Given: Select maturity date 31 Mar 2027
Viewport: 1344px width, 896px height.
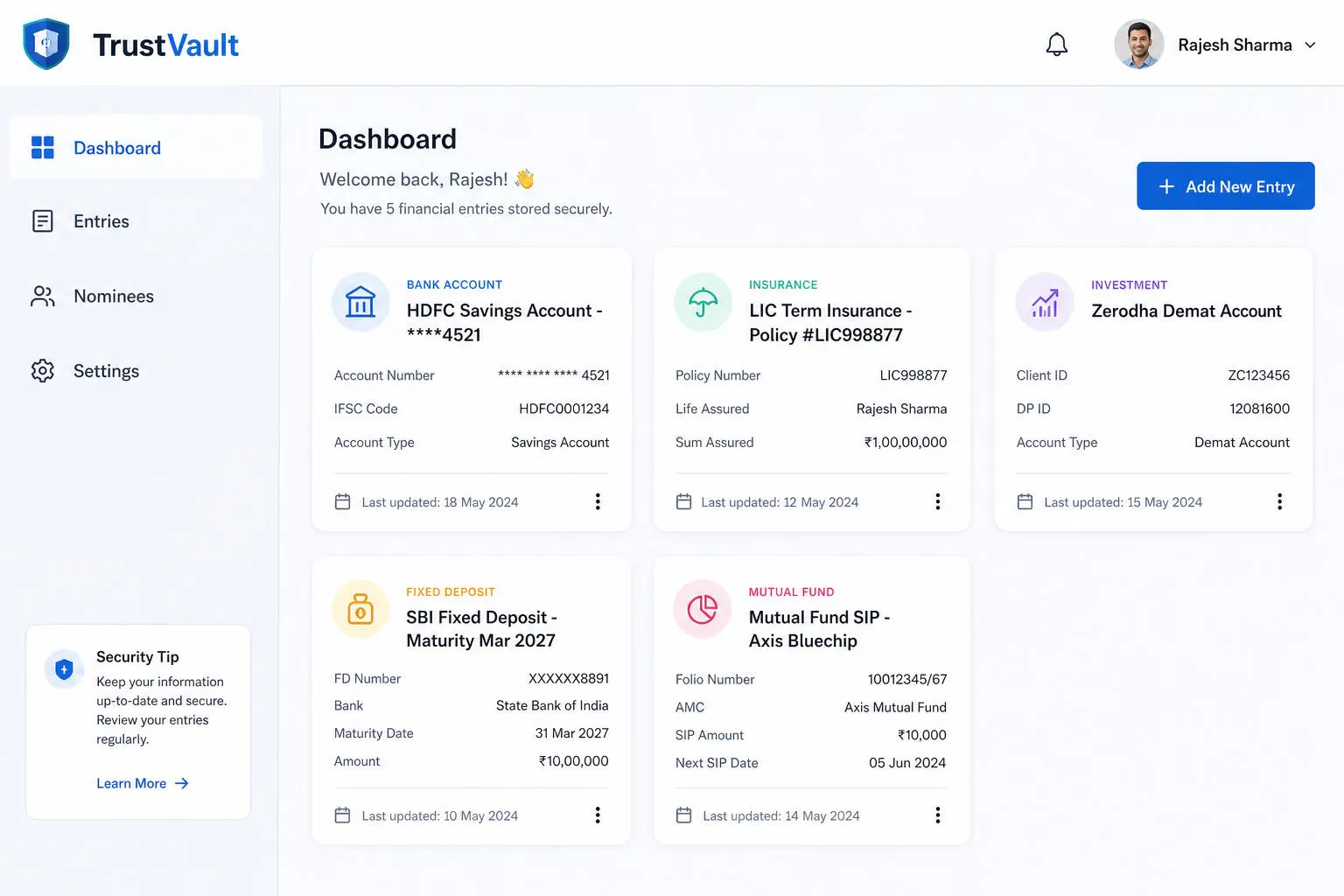Looking at the screenshot, I should [572, 733].
